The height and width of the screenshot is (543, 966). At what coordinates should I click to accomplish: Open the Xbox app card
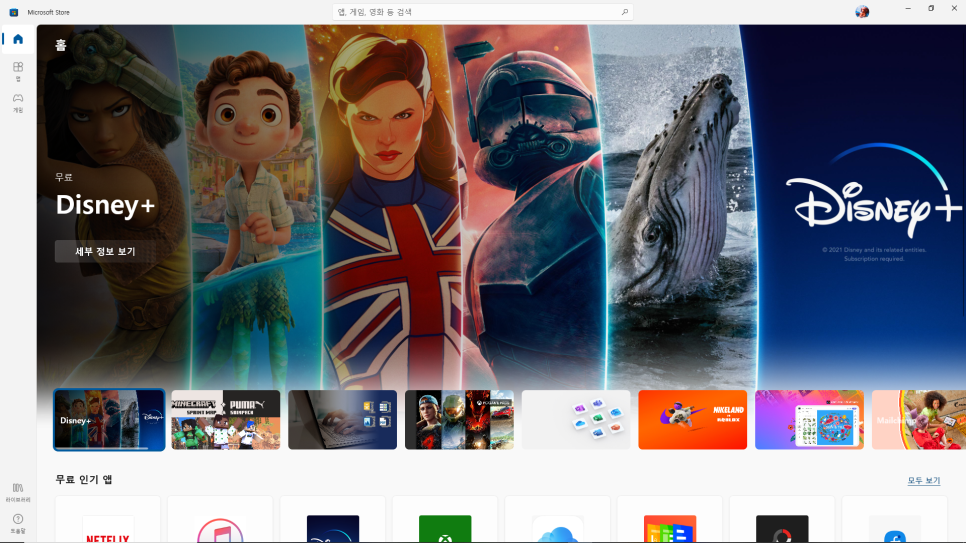(x=445, y=520)
